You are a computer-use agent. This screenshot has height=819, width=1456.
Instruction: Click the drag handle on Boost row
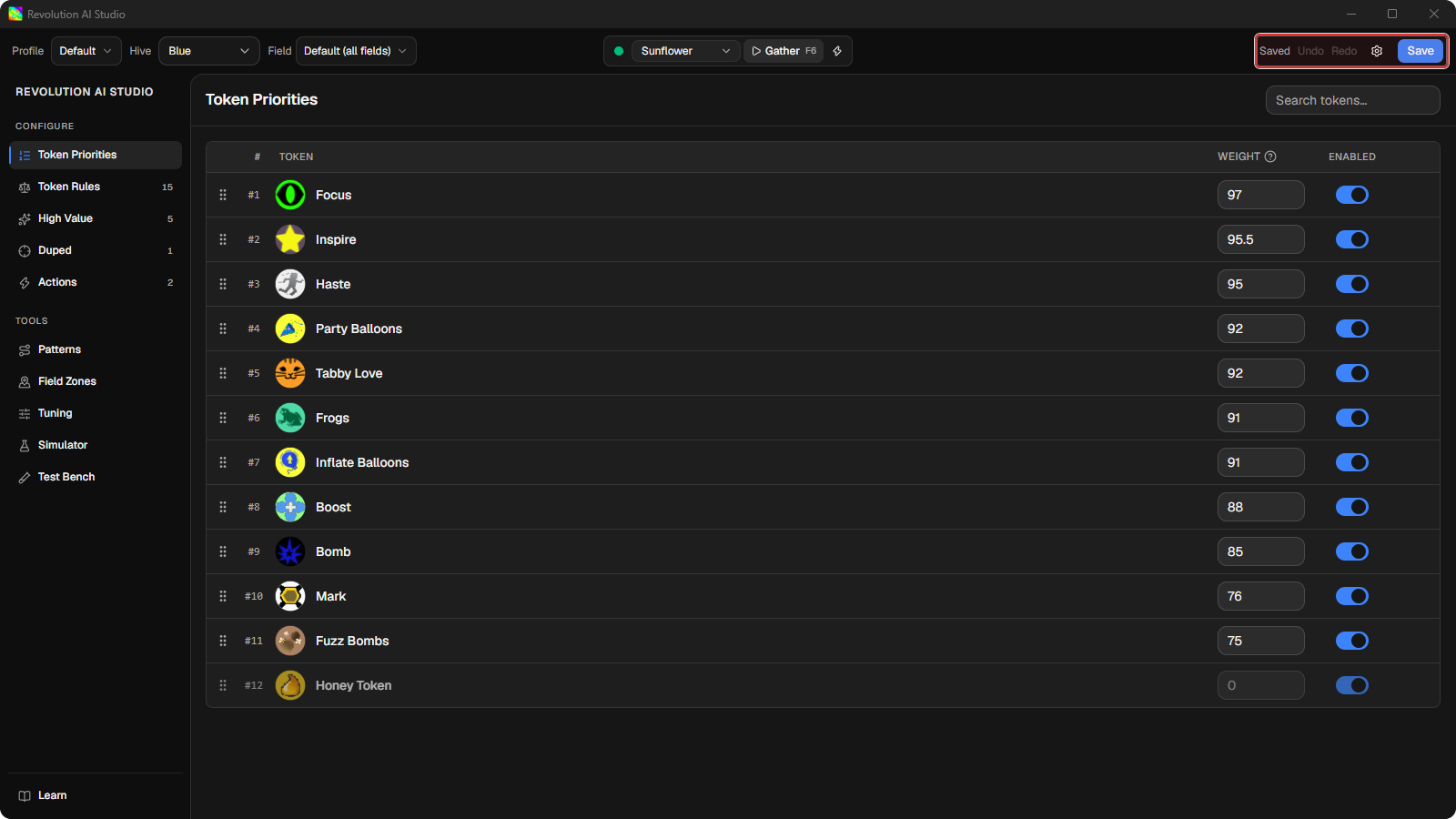pyautogui.click(x=223, y=507)
